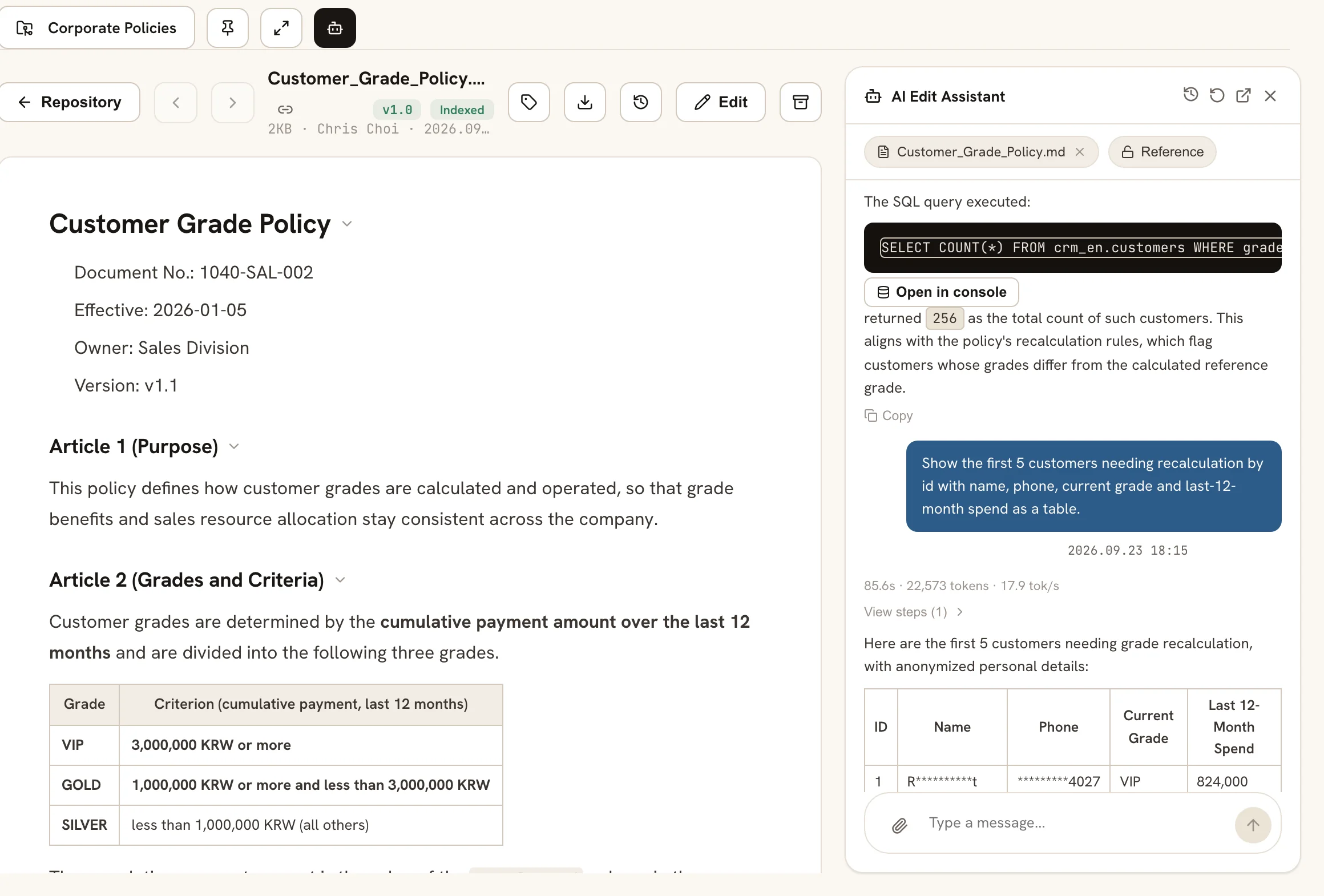The image size is (1324, 896).
Task: Go to the previous document arrow
Action: [176, 103]
